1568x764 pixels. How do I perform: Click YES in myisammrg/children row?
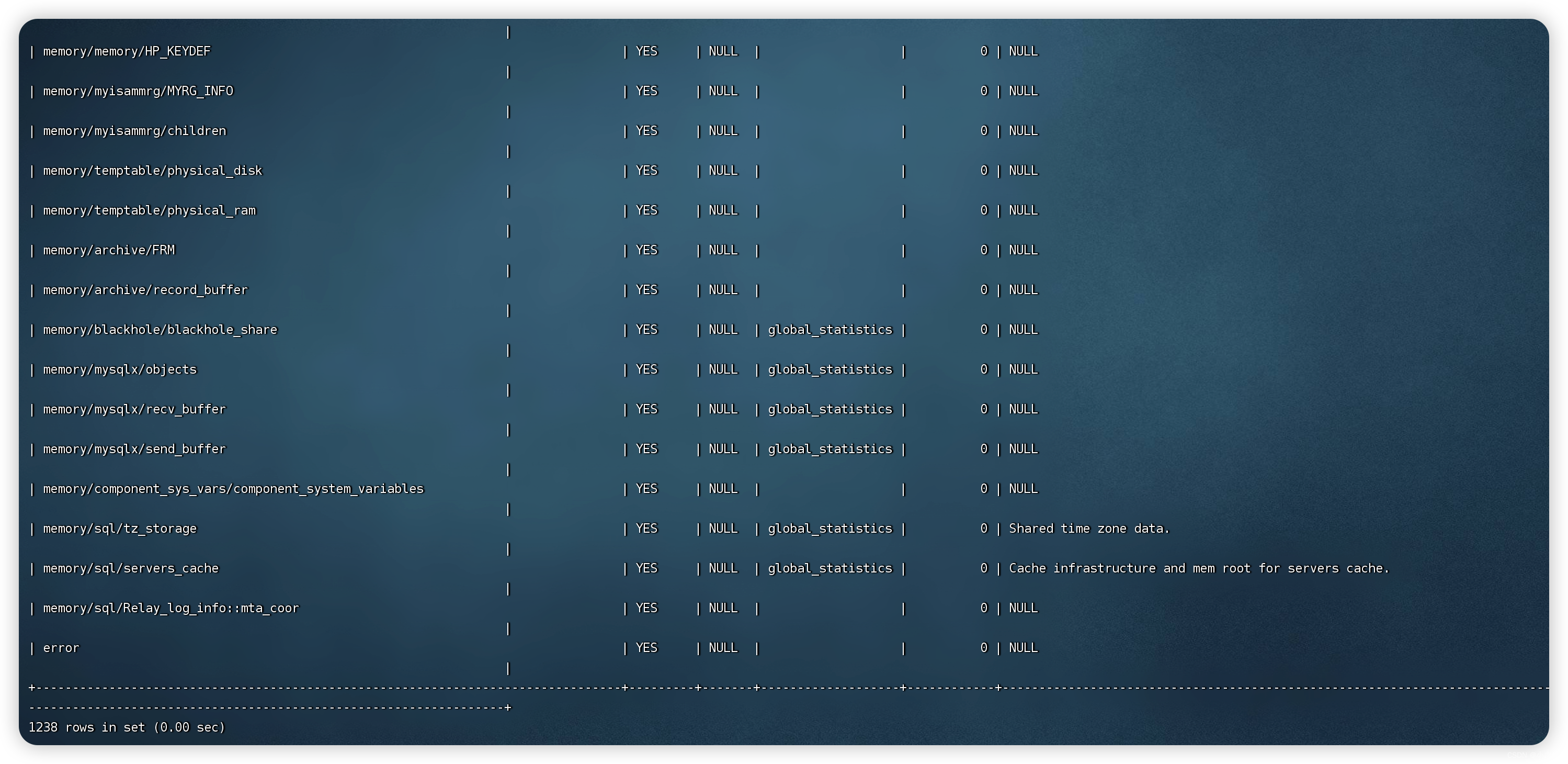(x=646, y=130)
